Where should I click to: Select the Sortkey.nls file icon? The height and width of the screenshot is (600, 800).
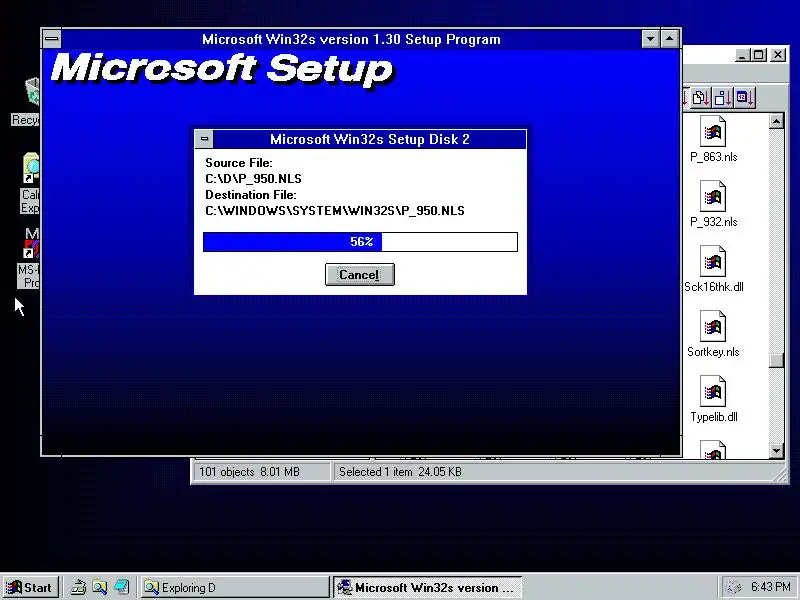click(713, 327)
